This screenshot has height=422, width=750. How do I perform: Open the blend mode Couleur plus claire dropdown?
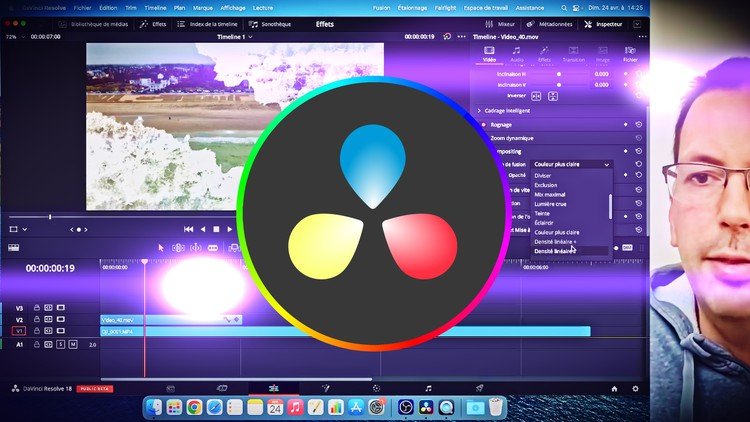click(x=571, y=163)
